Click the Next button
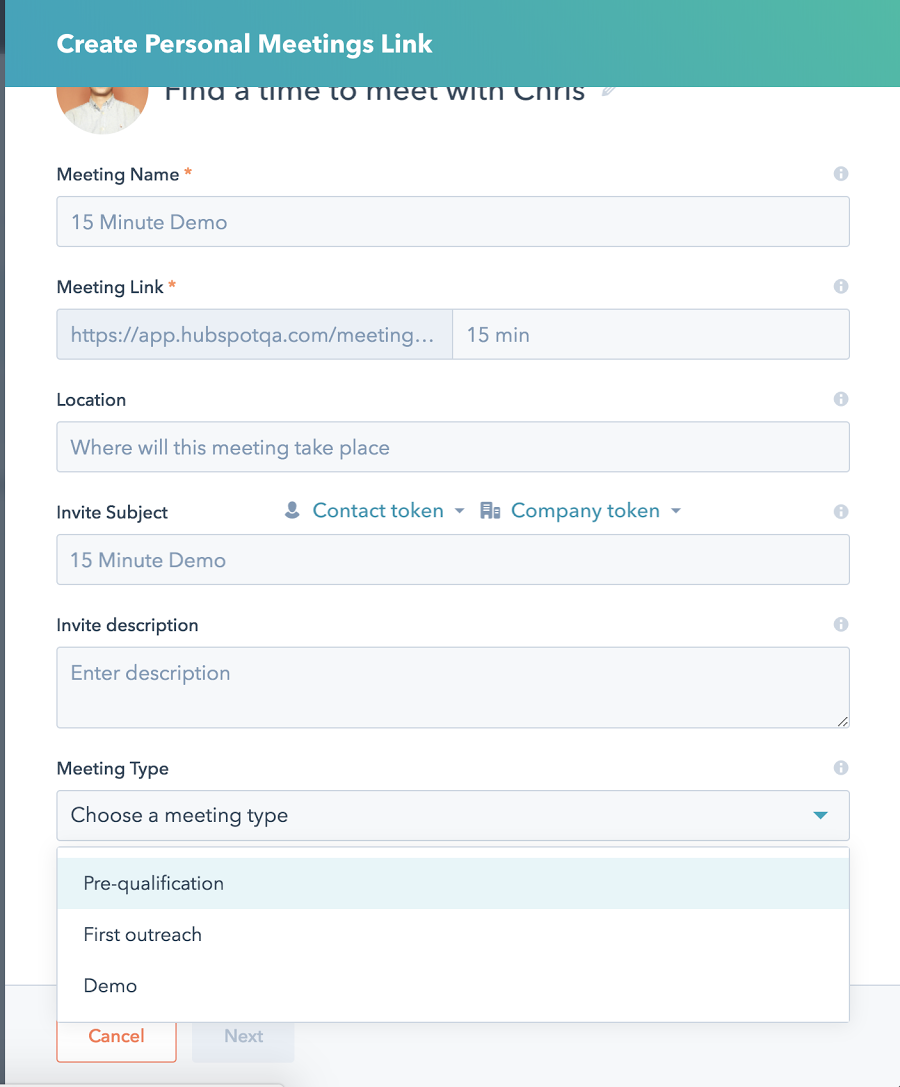 (x=243, y=1040)
